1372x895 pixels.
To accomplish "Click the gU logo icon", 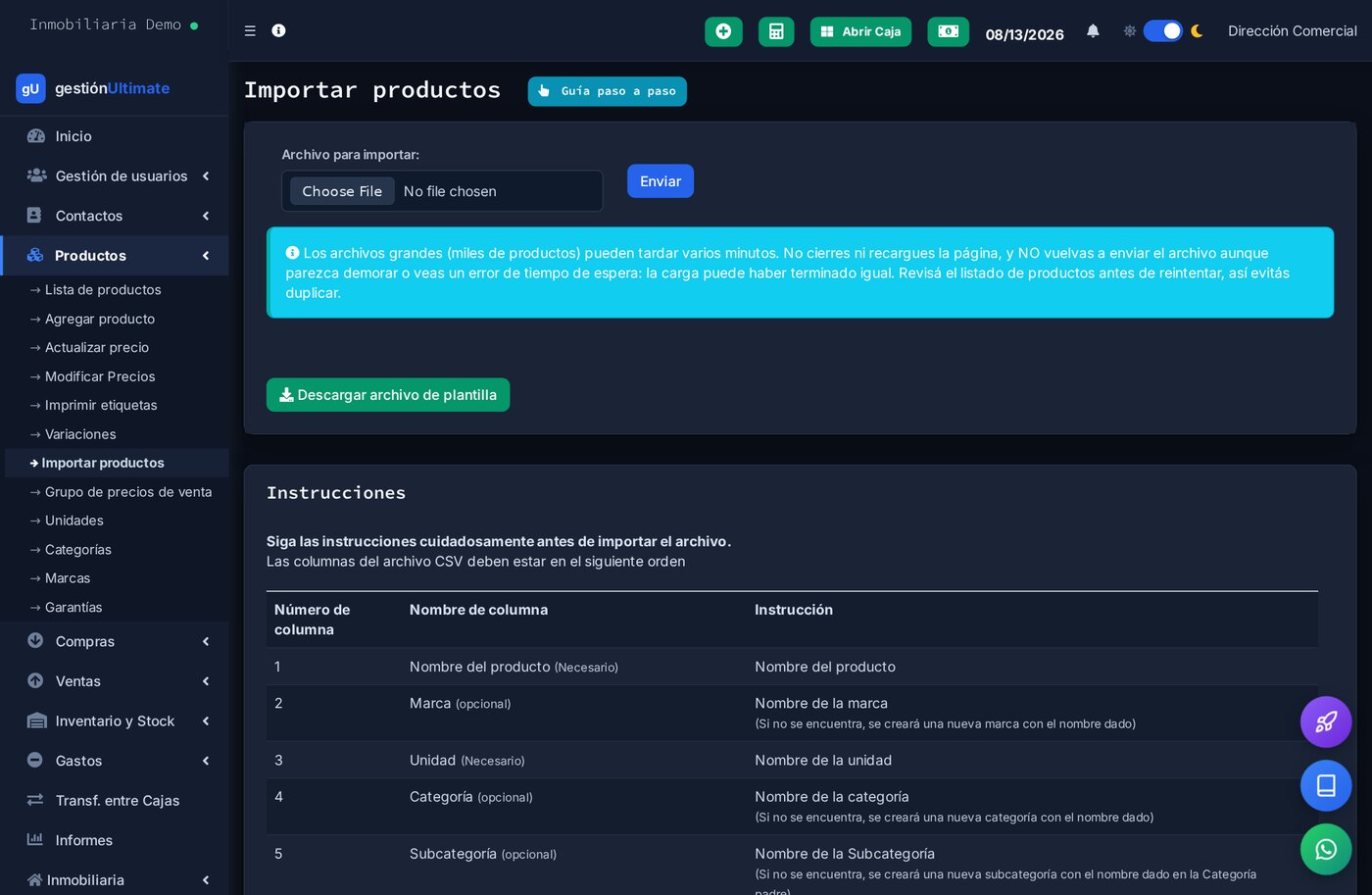I will click(30, 88).
